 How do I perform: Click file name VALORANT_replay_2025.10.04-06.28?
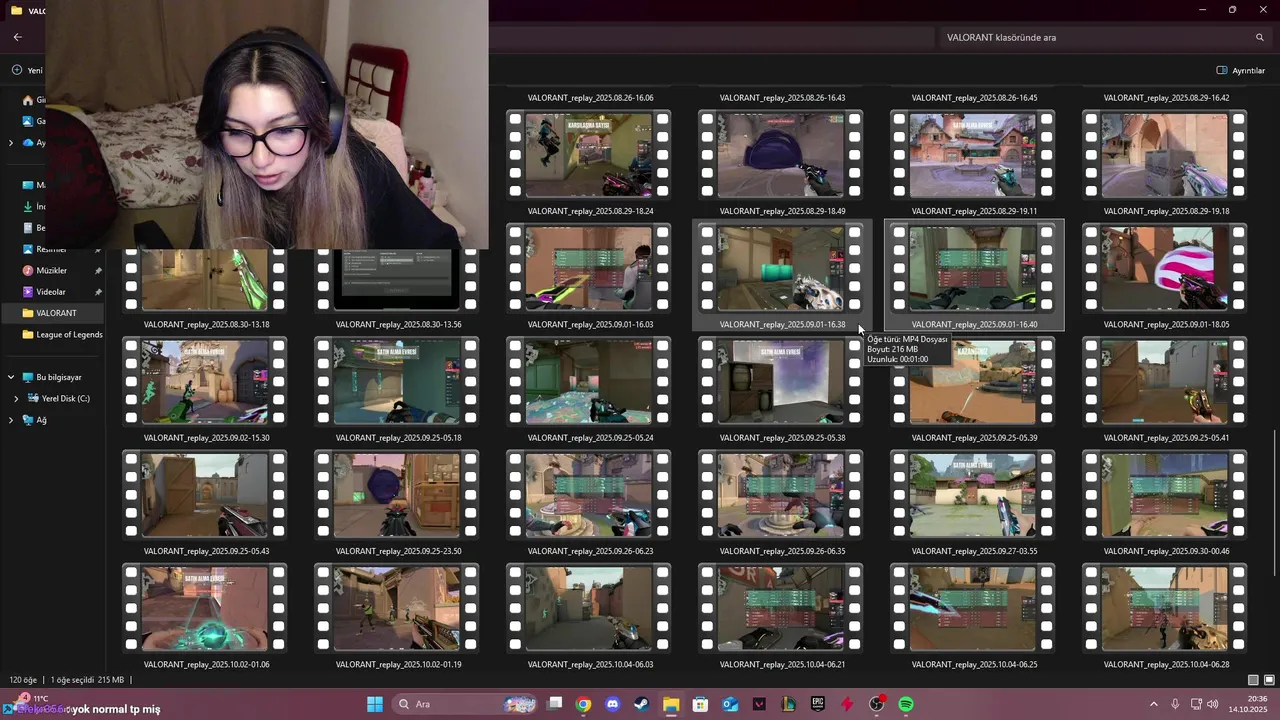point(1166,664)
